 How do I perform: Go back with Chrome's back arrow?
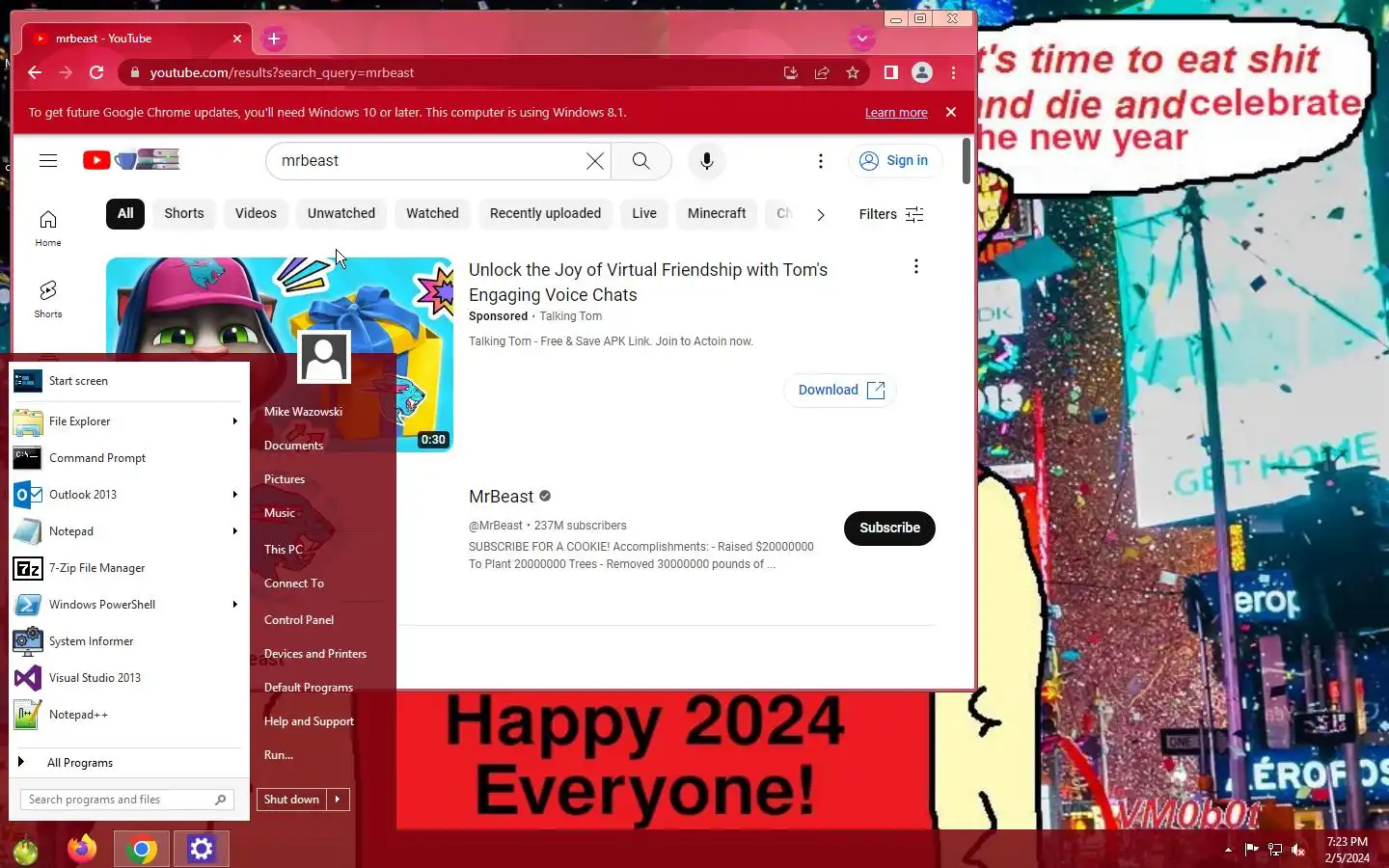(35, 72)
